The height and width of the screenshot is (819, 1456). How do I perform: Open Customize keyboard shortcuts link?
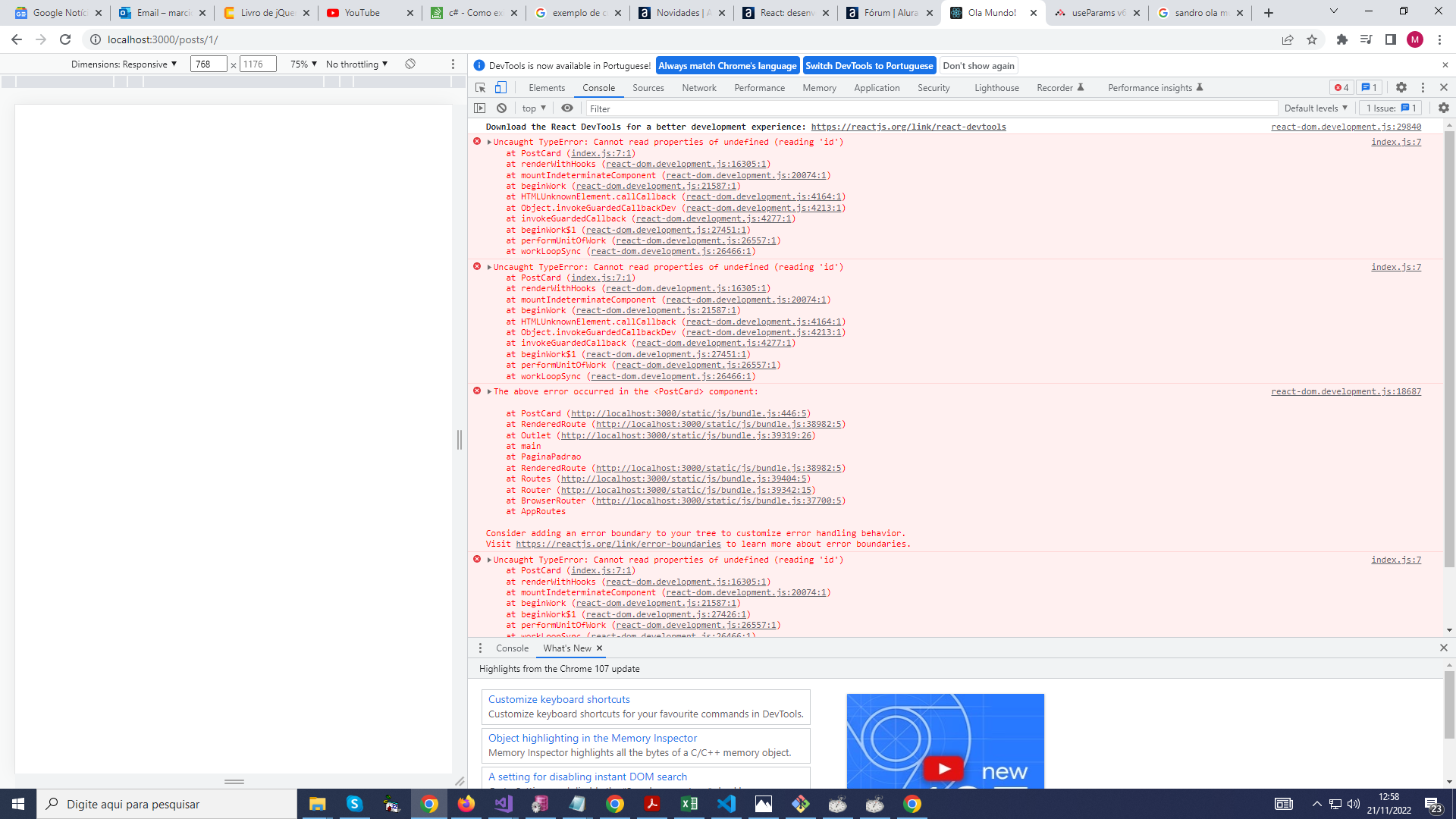tap(559, 700)
